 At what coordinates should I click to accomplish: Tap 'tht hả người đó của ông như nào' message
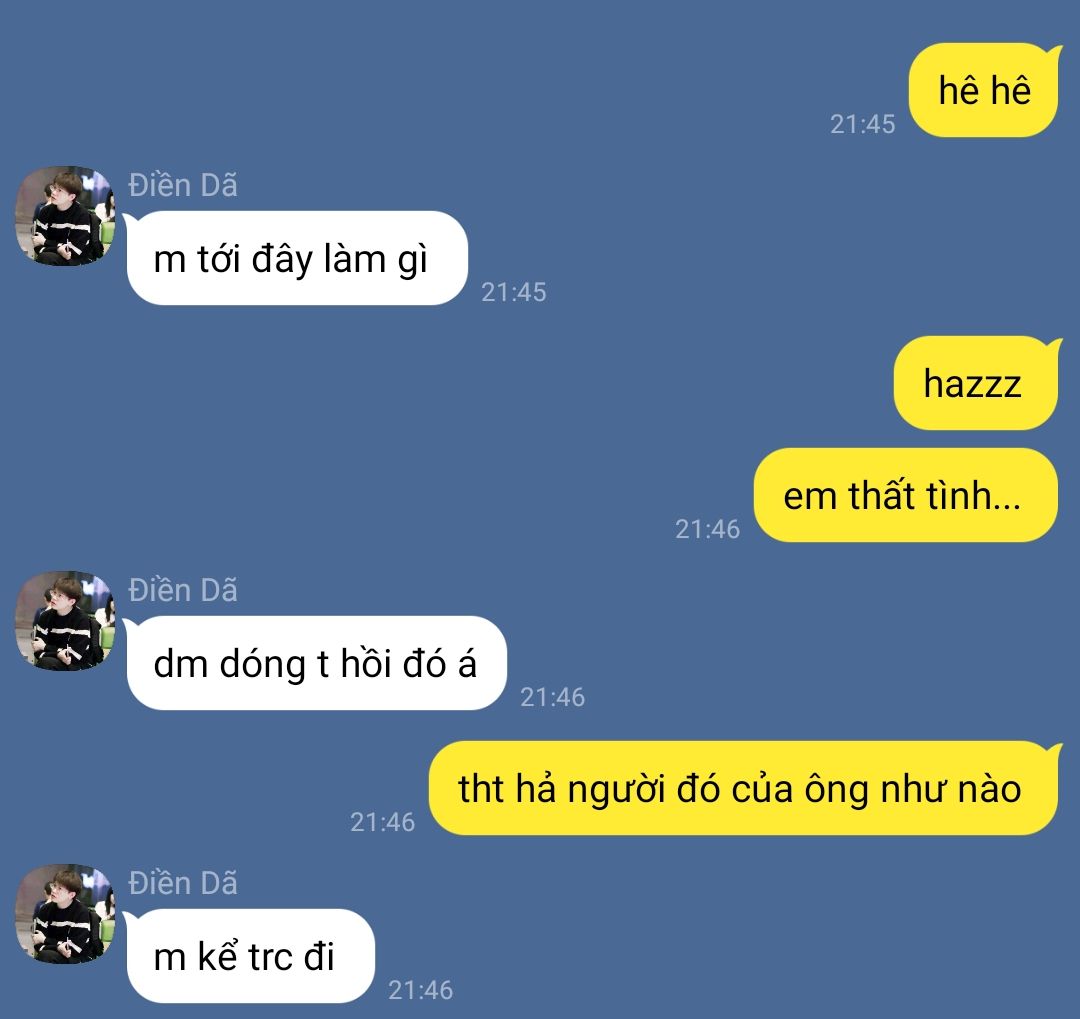(743, 788)
